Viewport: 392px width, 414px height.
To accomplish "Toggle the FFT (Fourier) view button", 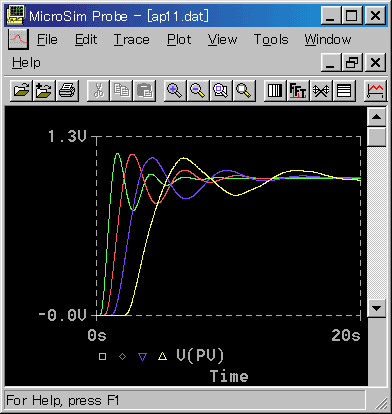I will [x=298, y=90].
